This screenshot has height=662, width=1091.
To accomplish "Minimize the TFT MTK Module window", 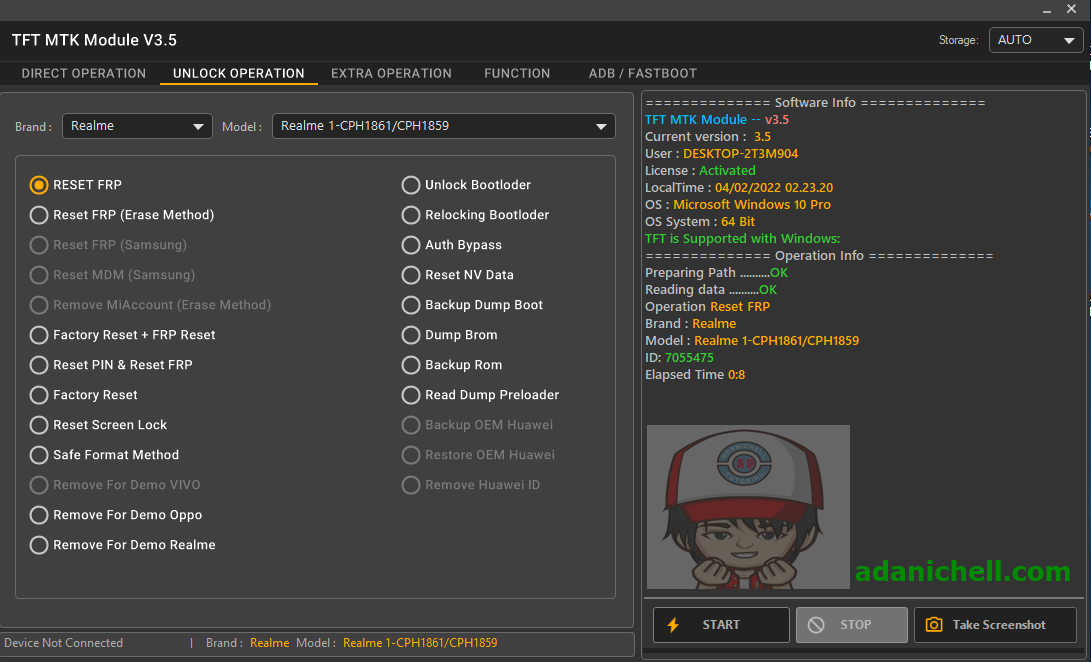I will (1046, 10).
